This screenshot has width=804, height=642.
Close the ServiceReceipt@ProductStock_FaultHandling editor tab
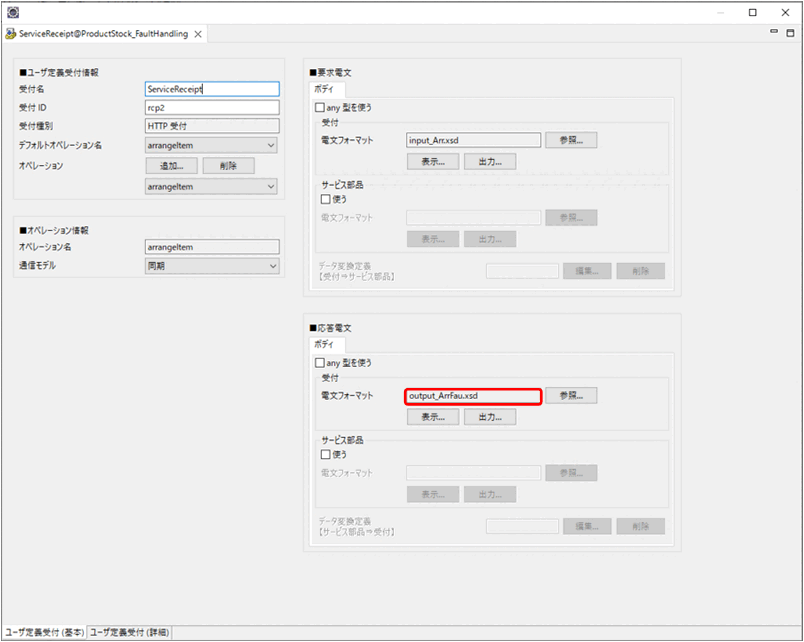(198, 34)
